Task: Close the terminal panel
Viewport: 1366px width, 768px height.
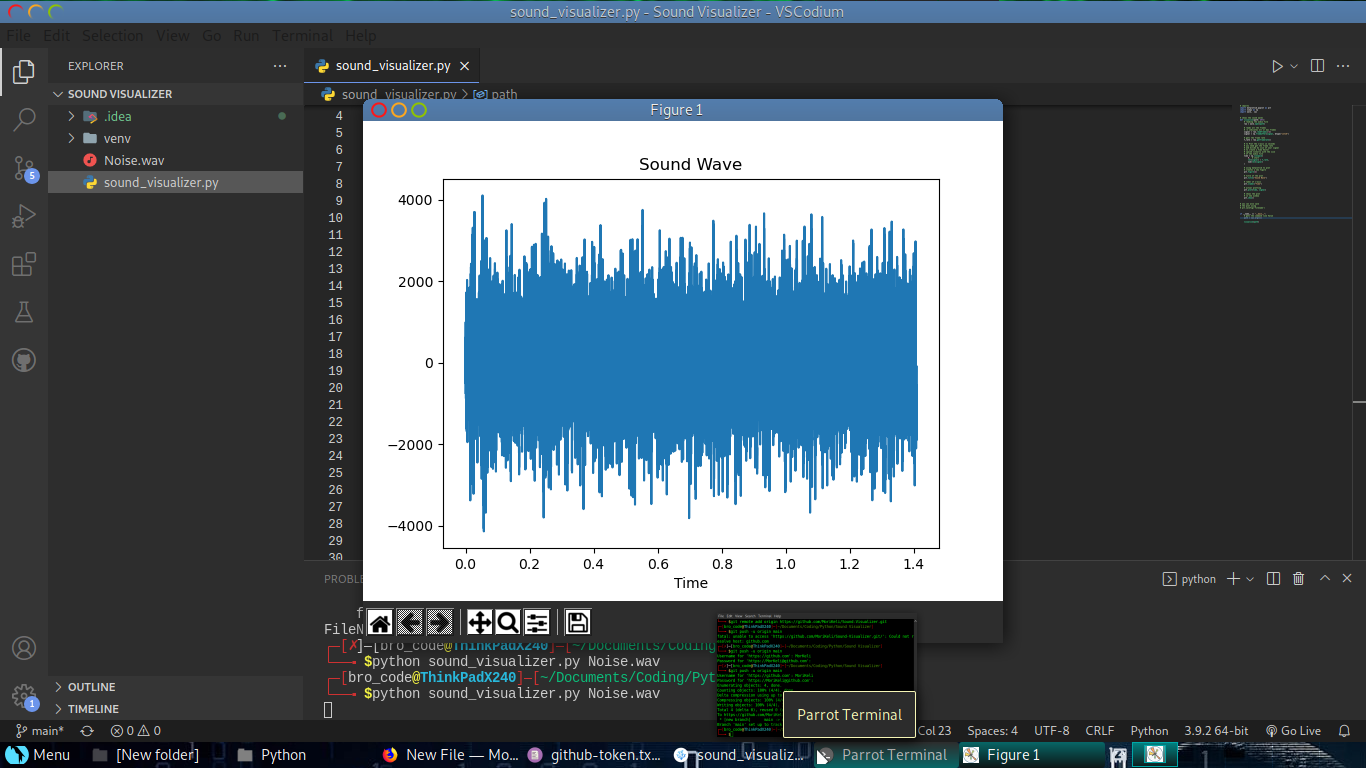Action: (x=1348, y=579)
